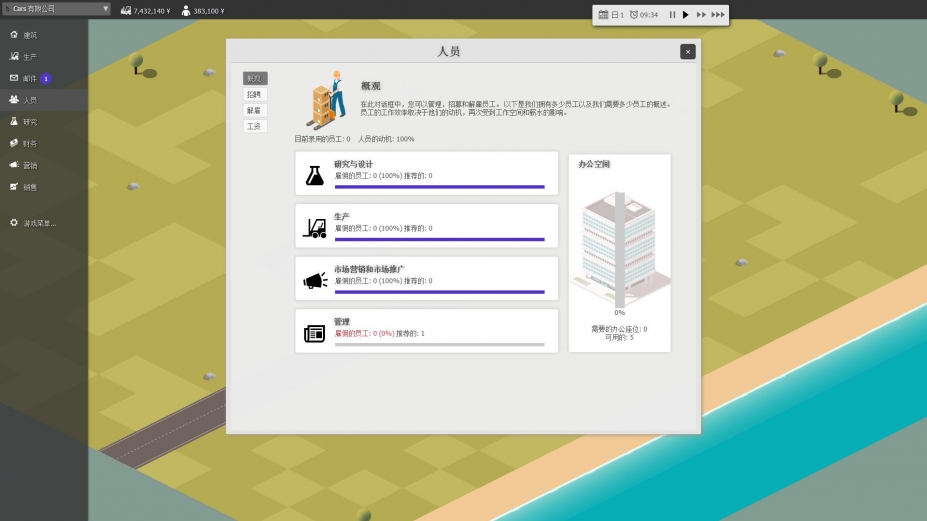Image resolution: width=927 pixels, height=521 pixels.
Task: Close the 人员 dialog
Action: (688, 52)
